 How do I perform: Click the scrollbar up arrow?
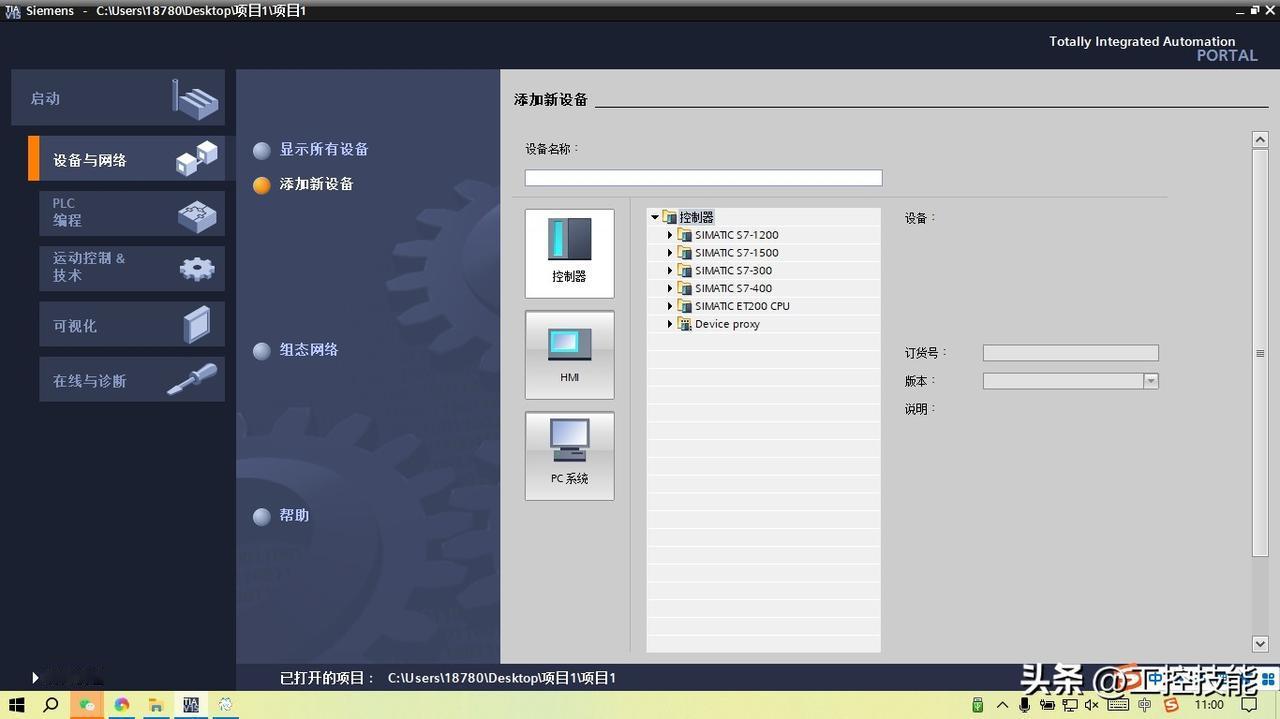(1260, 140)
